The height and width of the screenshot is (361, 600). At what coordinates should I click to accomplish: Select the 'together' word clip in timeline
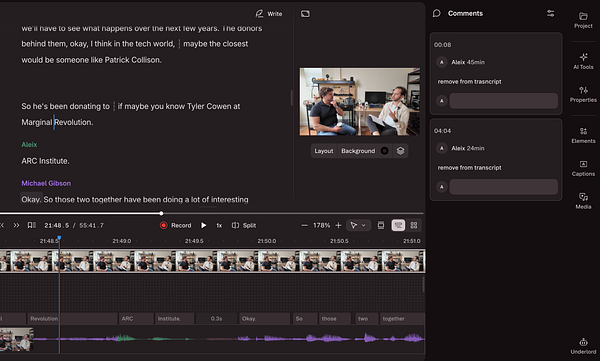click(402, 319)
